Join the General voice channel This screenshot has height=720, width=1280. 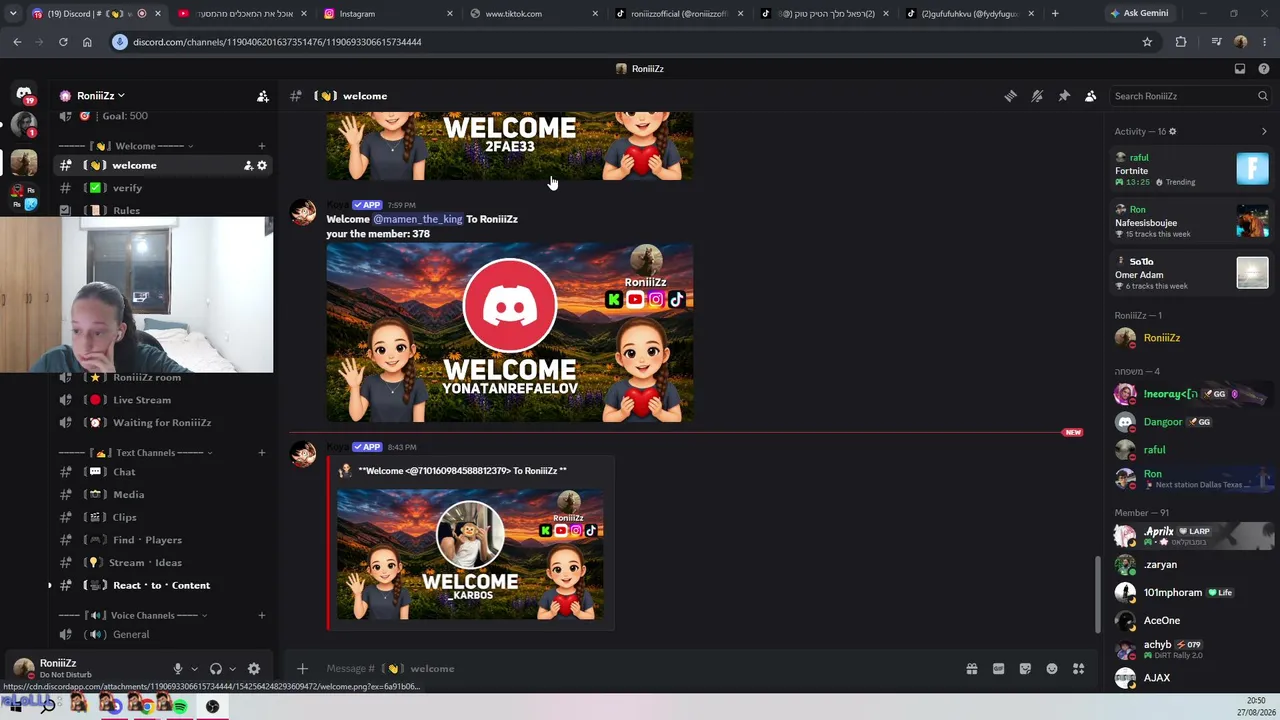(x=162, y=635)
